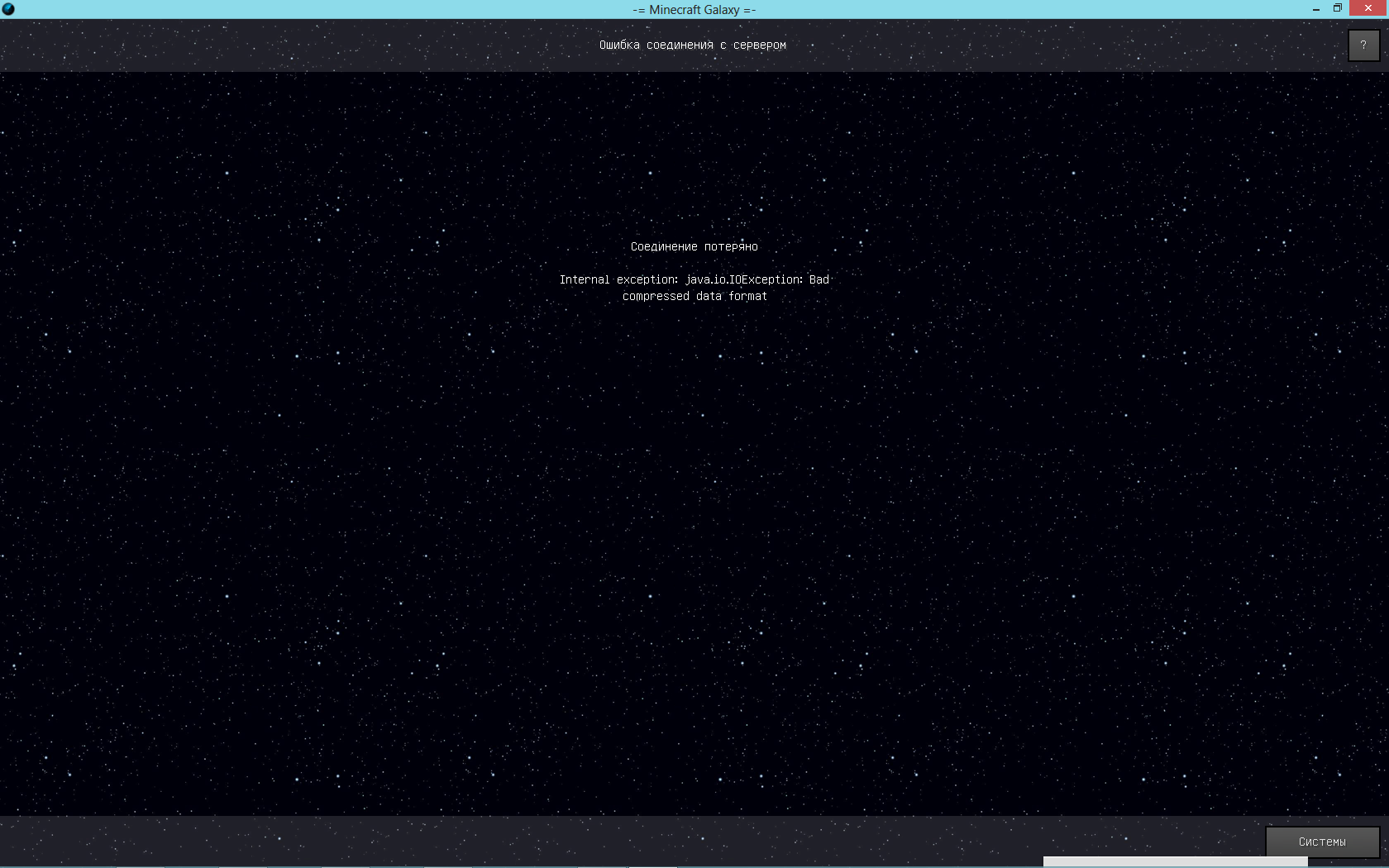Select the 'Ошибка соединения с сервером' header text
The width and height of the screenshot is (1389, 868).
tap(693, 45)
